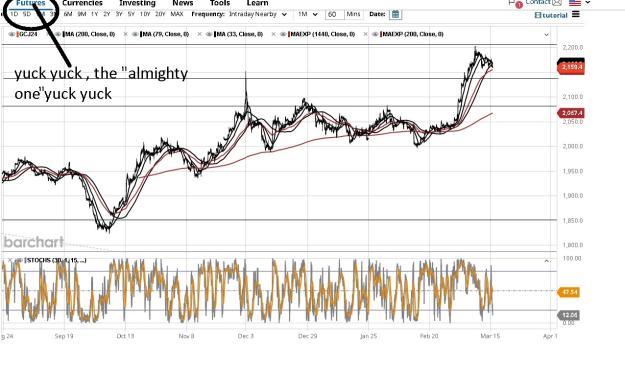Click the envelope icon beside Contact
This screenshot has height=370, width=625.
[x=557, y=2]
